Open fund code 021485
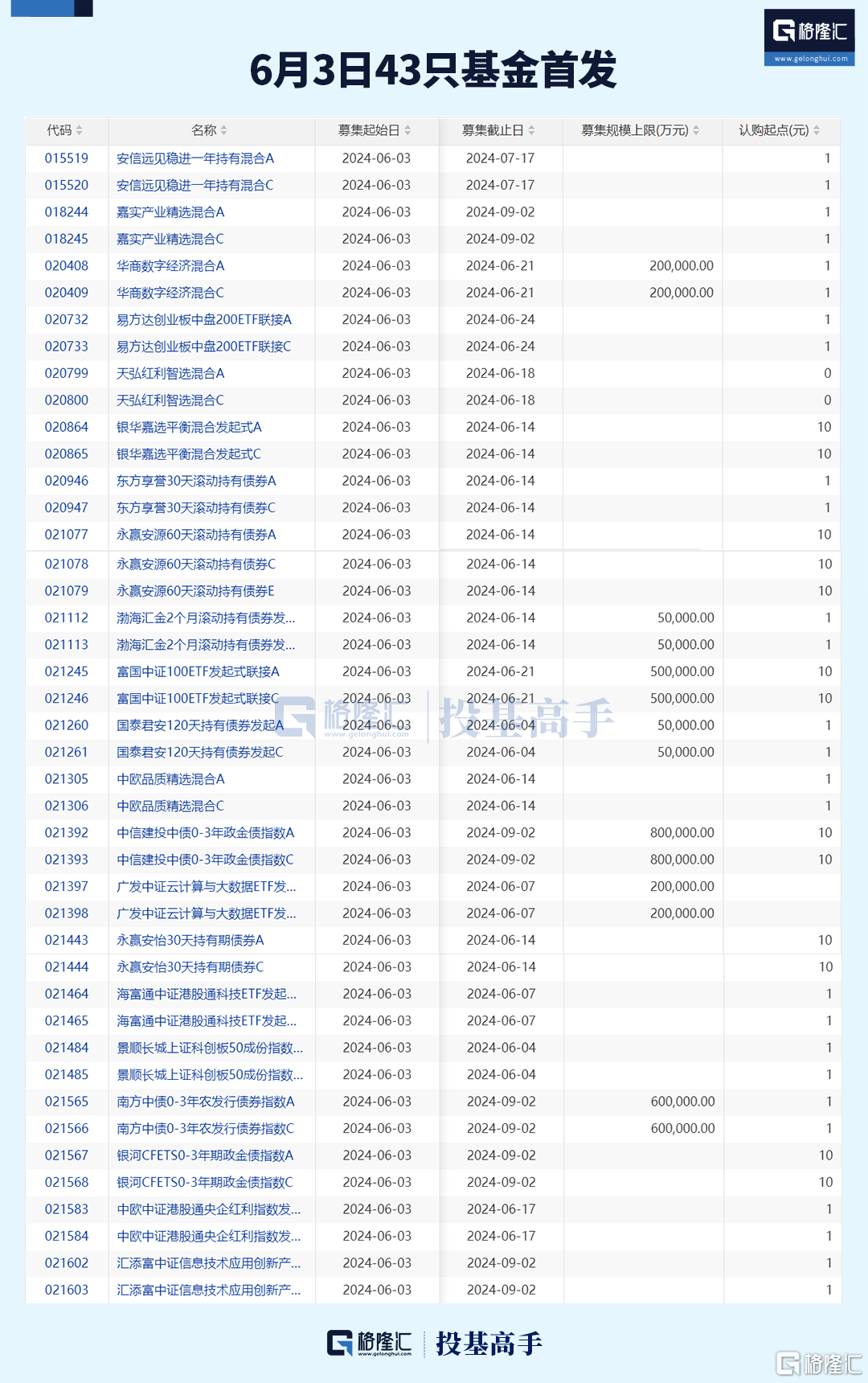The height and width of the screenshot is (1383, 868). (x=67, y=1075)
